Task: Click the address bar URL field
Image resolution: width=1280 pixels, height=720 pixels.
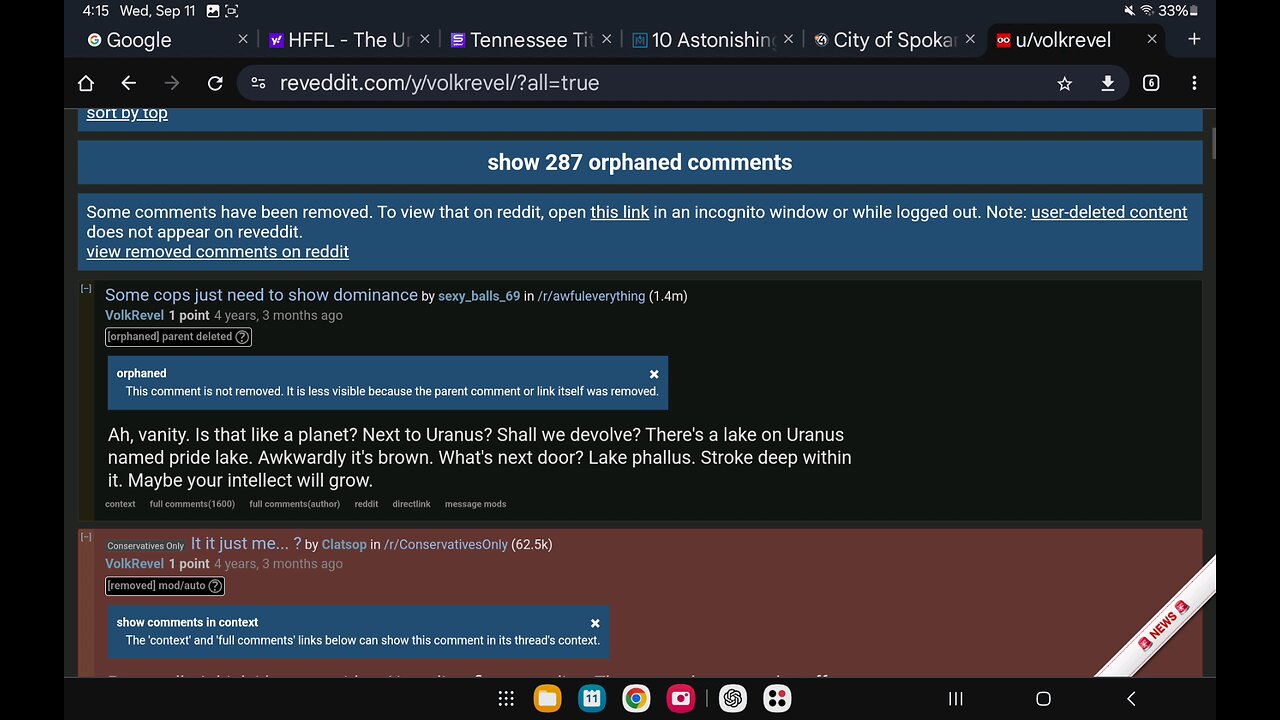Action: coord(640,83)
